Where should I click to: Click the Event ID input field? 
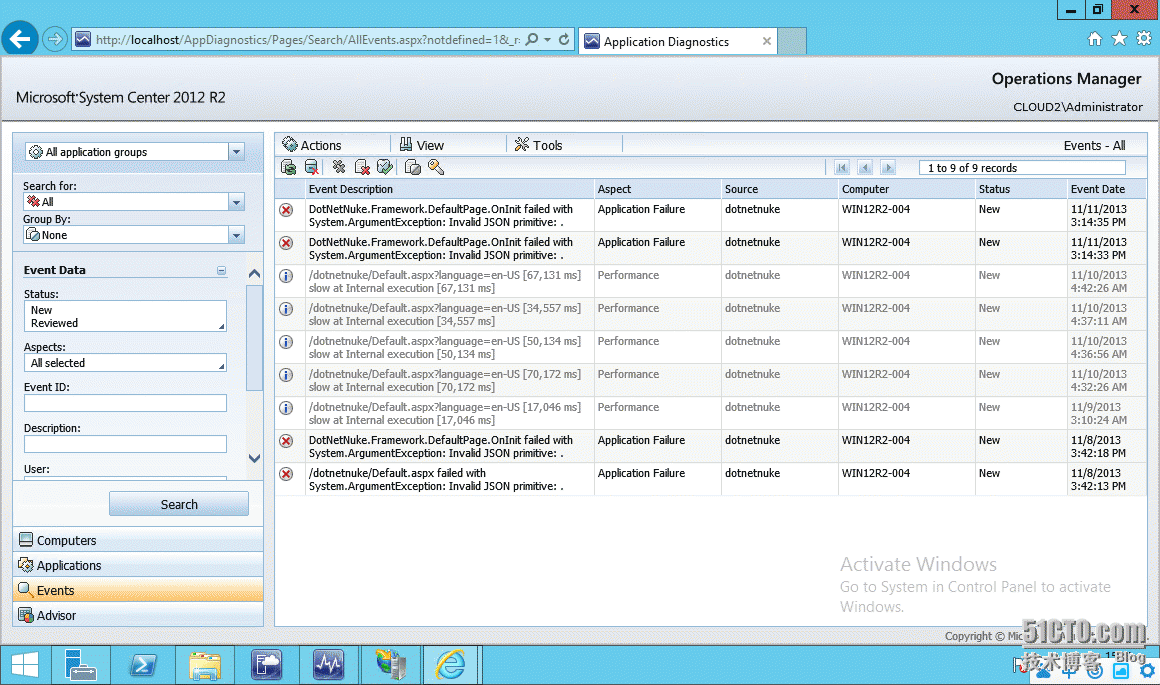pos(125,403)
